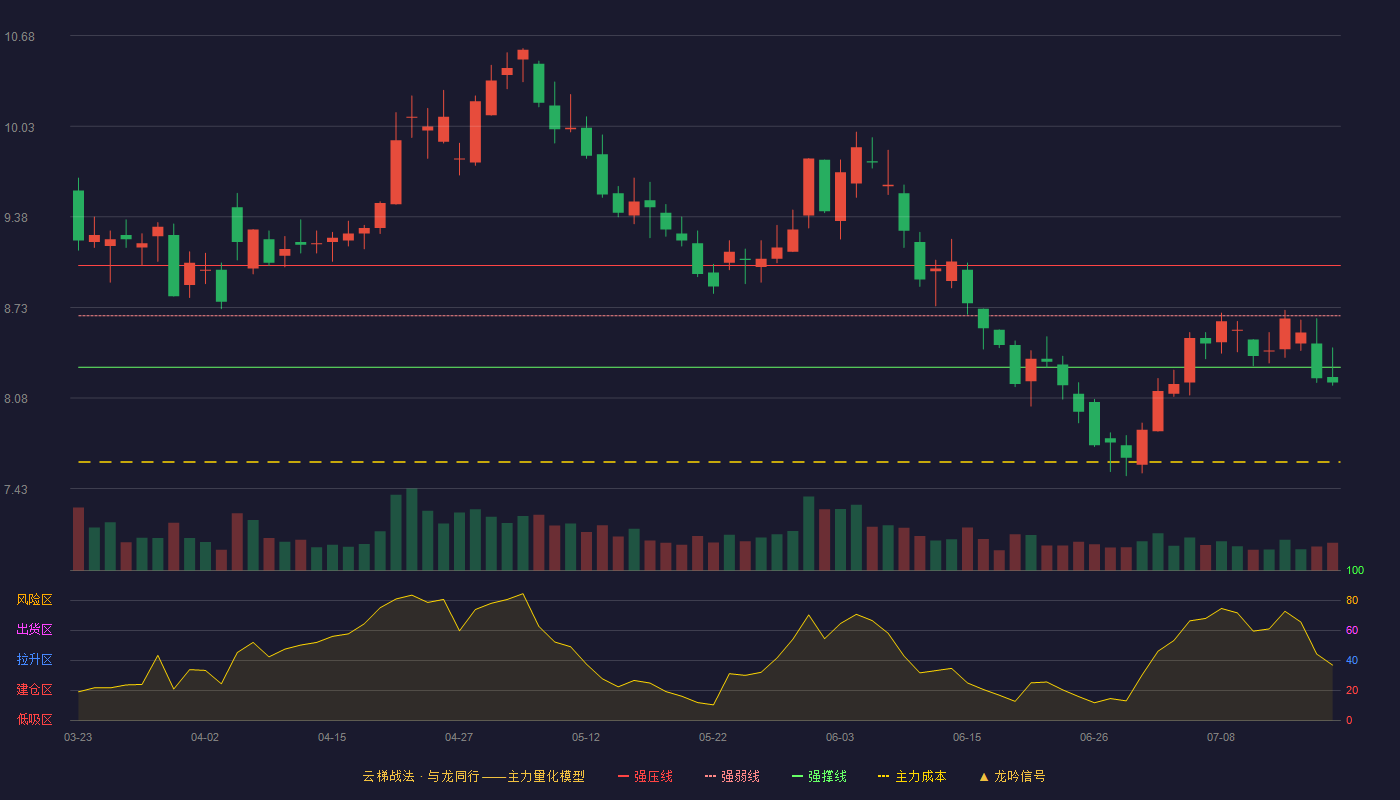The height and width of the screenshot is (800, 1400).
Task: Click the red 20 indicator axis value
Action: 1352,691
